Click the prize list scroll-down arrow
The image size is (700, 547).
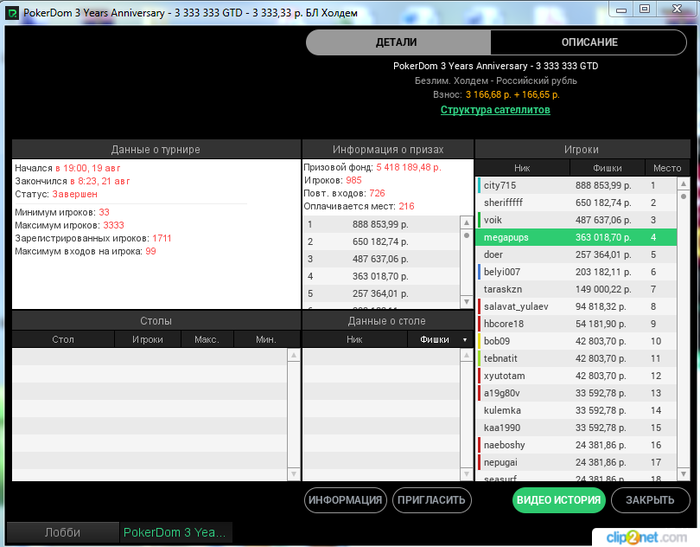tap(467, 301)
